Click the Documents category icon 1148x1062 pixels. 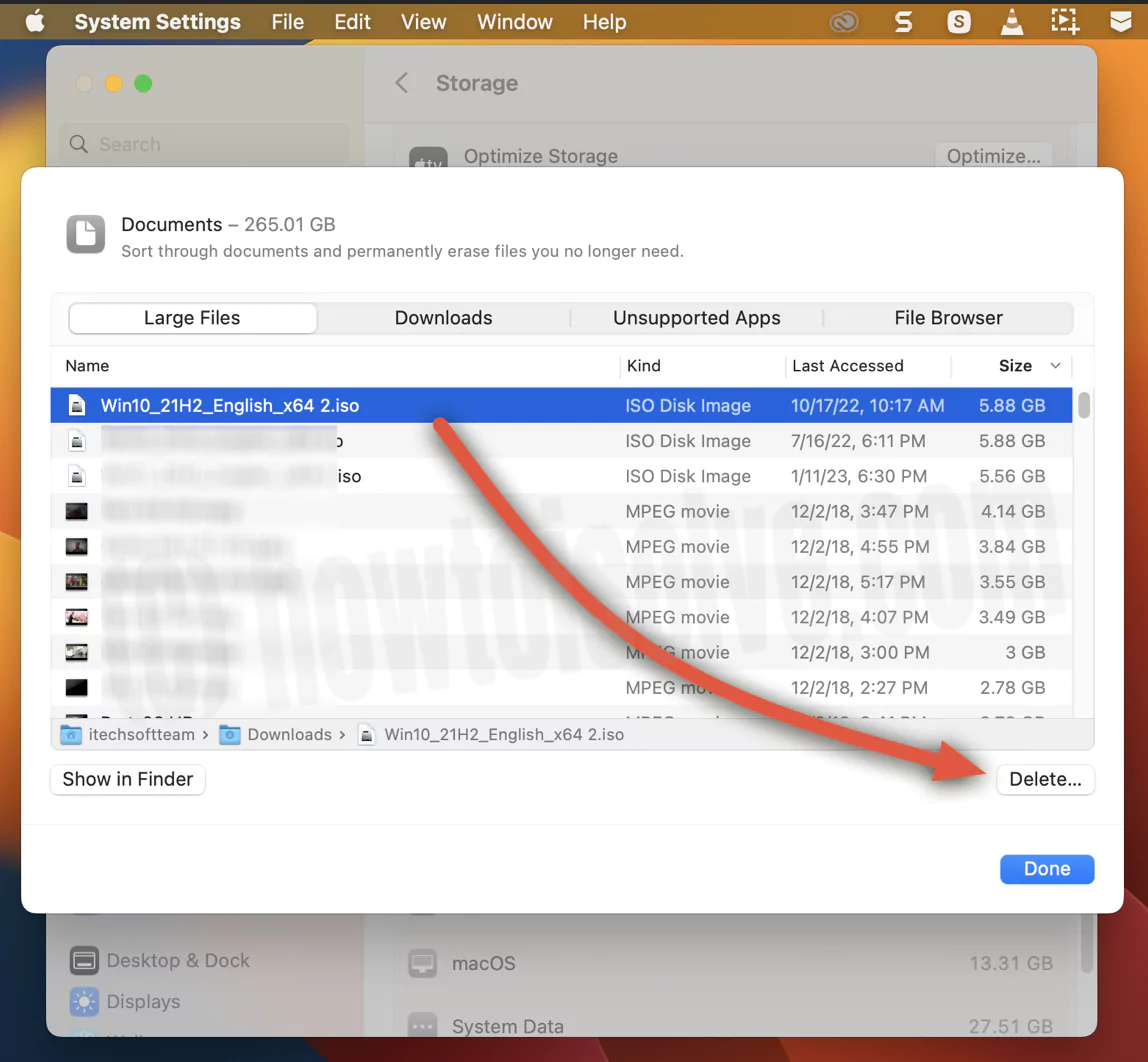tap(86, 234)
